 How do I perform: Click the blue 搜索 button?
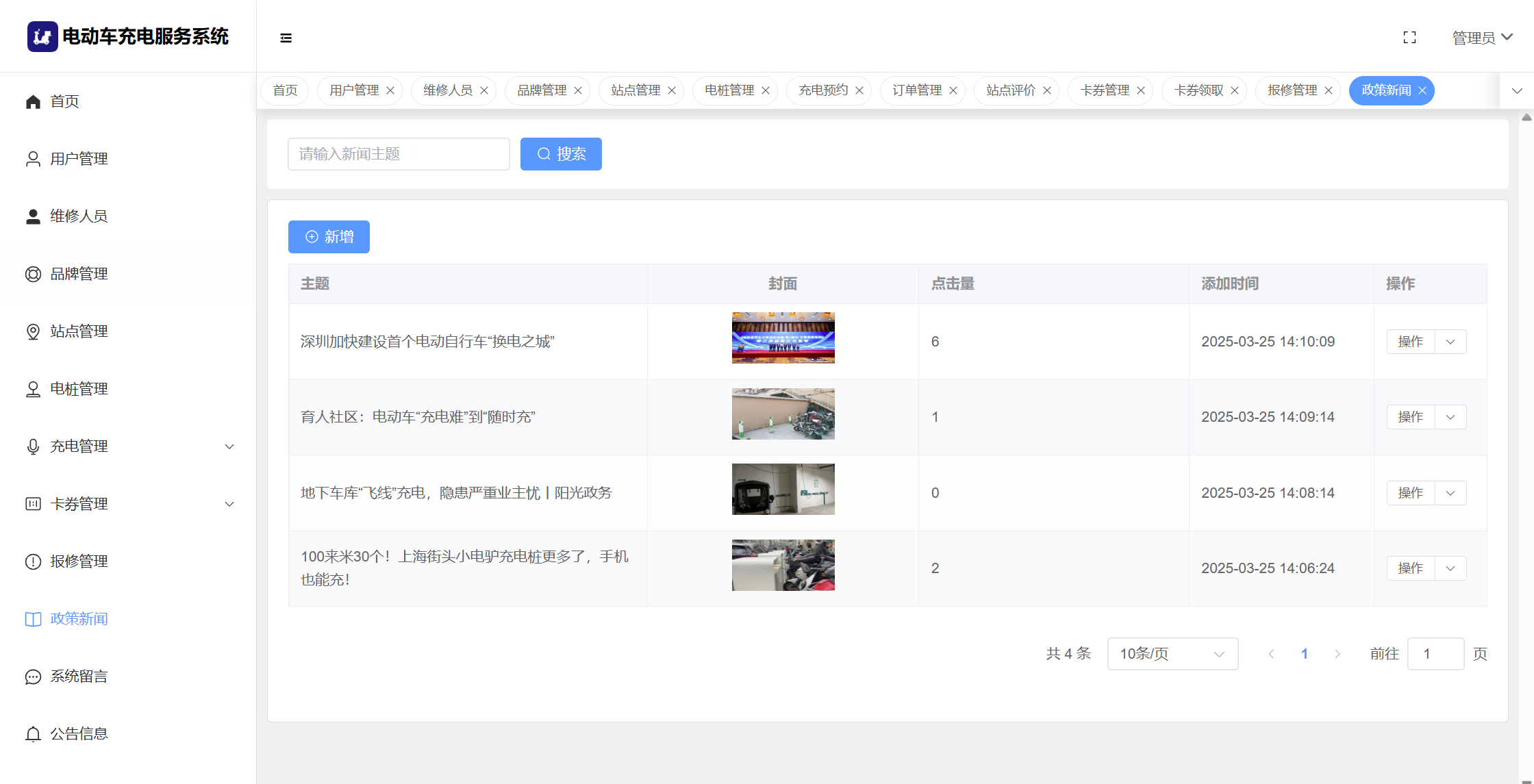(561, 154)
